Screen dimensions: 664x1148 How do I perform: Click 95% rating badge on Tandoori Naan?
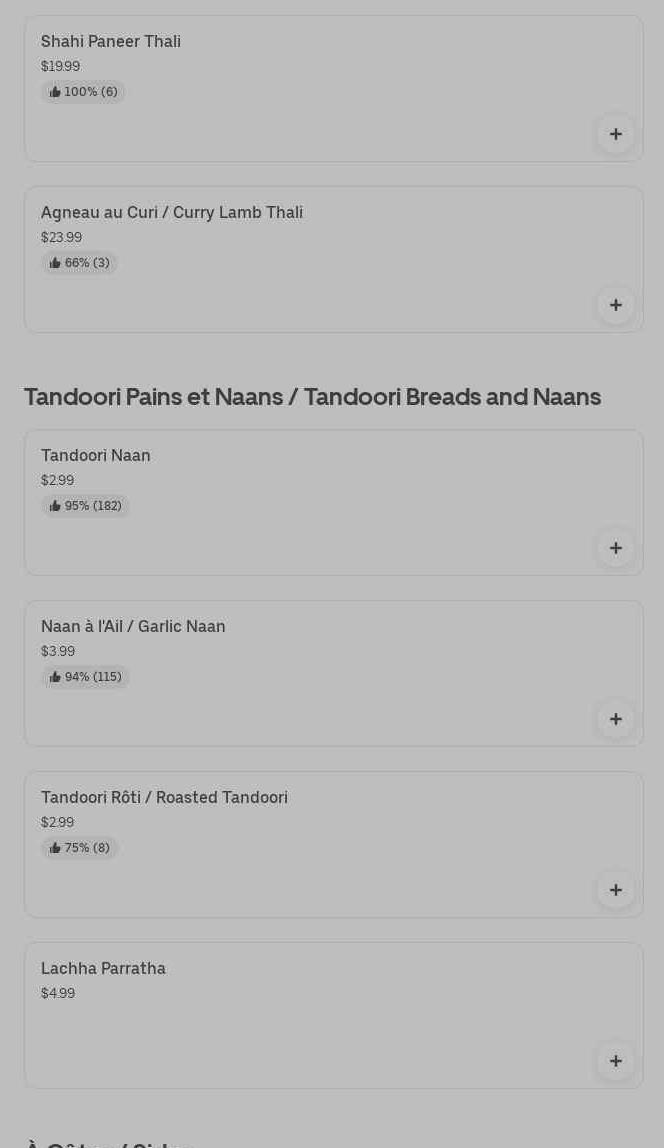(85, 506)
